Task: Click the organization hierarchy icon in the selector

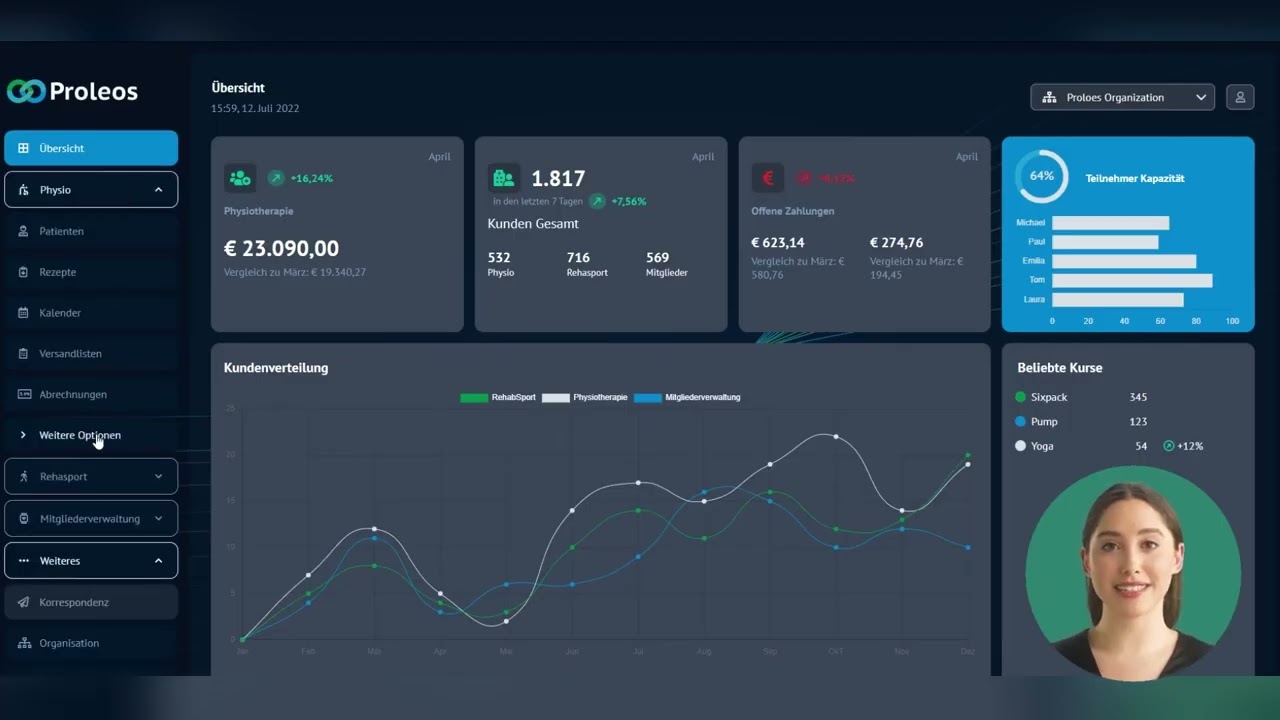Action: (x=1049, y=97)
